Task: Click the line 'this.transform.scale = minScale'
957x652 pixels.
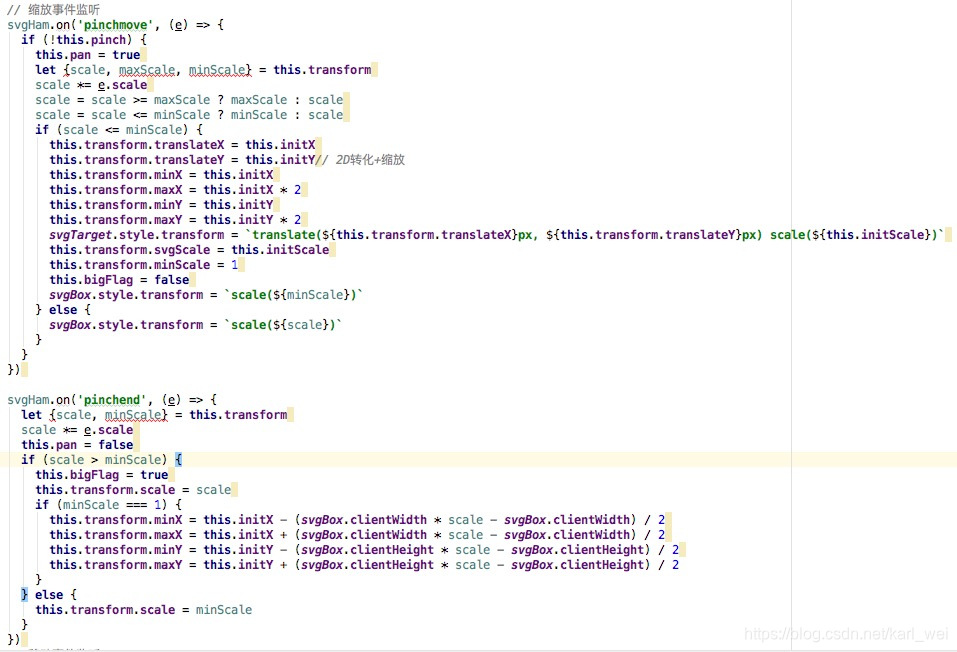Action: pos(143,610)
